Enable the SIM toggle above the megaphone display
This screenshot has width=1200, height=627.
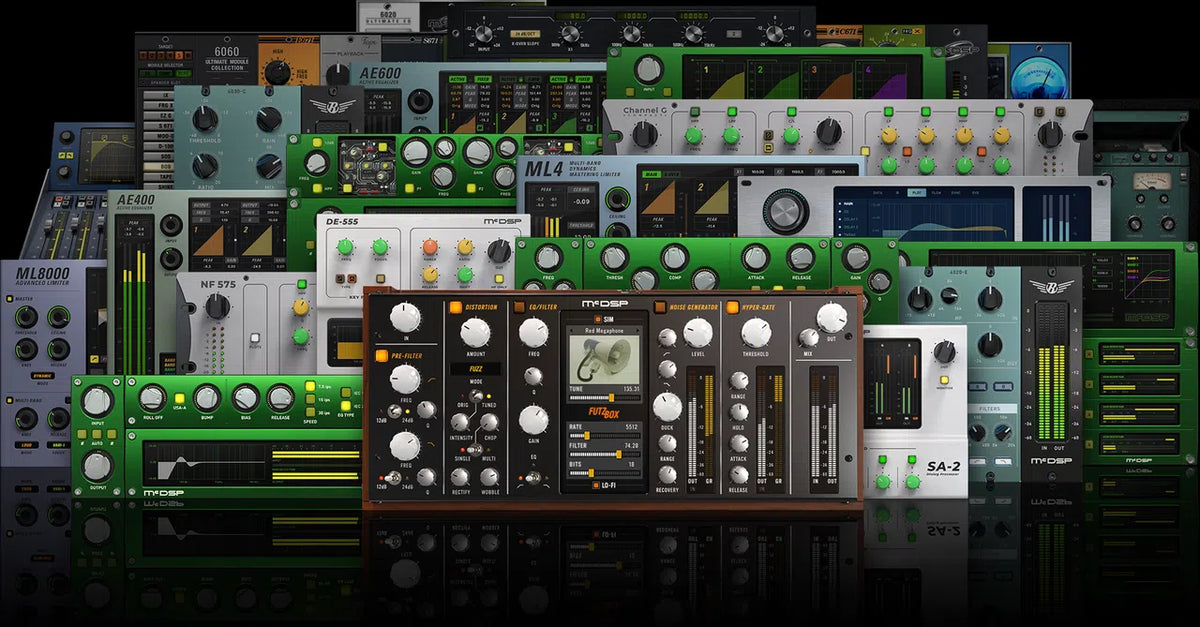(600, 319)
